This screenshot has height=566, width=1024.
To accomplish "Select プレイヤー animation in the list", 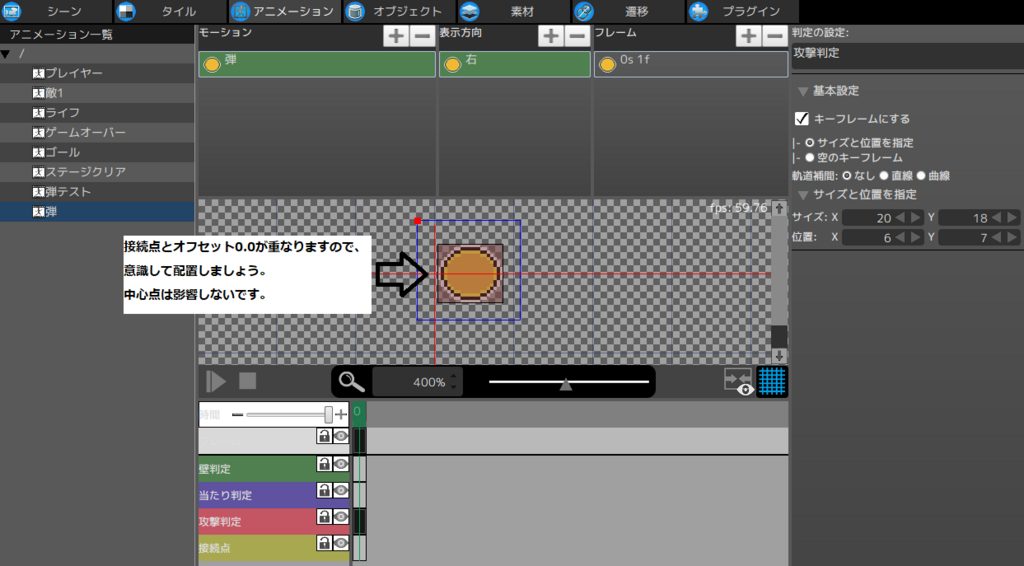I will (x=97, y=73).
